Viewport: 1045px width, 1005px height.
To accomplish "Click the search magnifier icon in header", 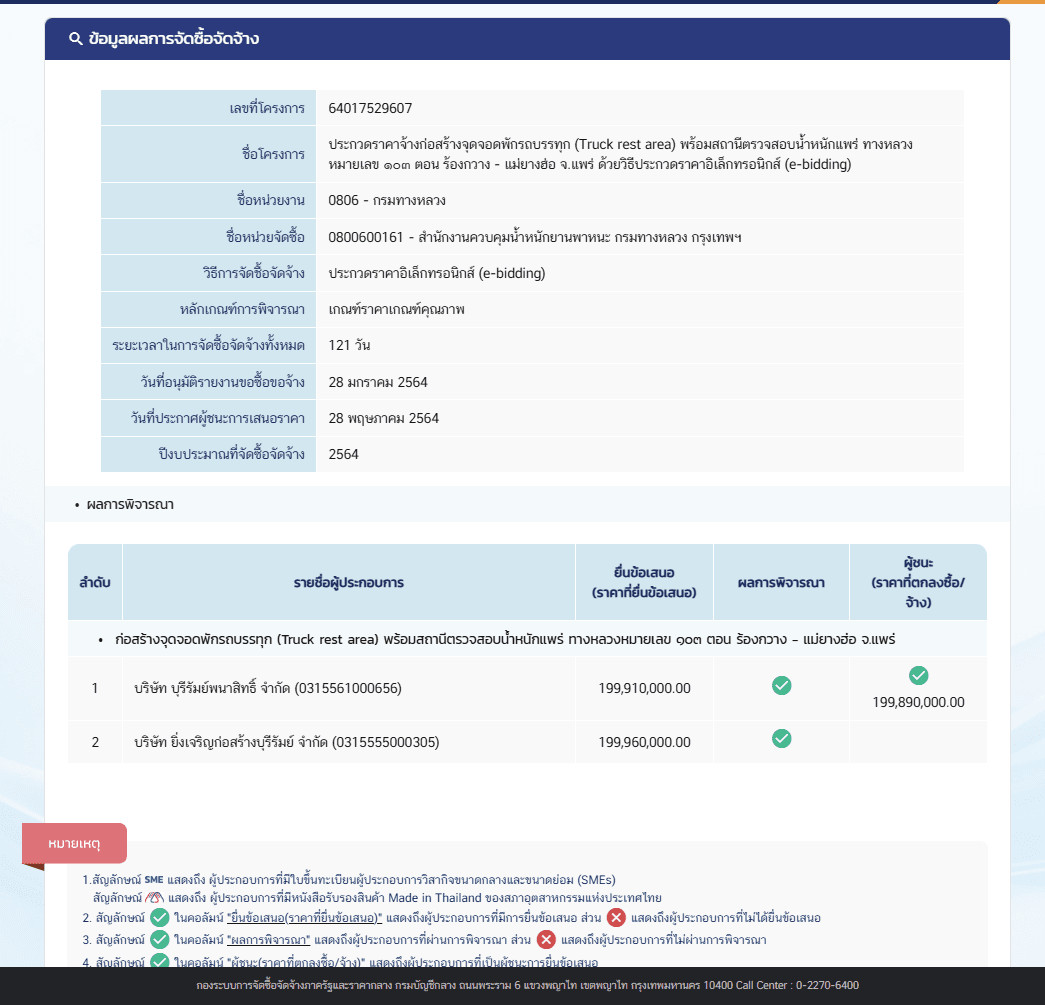I will pyautogui.click(x=75, y=39).
